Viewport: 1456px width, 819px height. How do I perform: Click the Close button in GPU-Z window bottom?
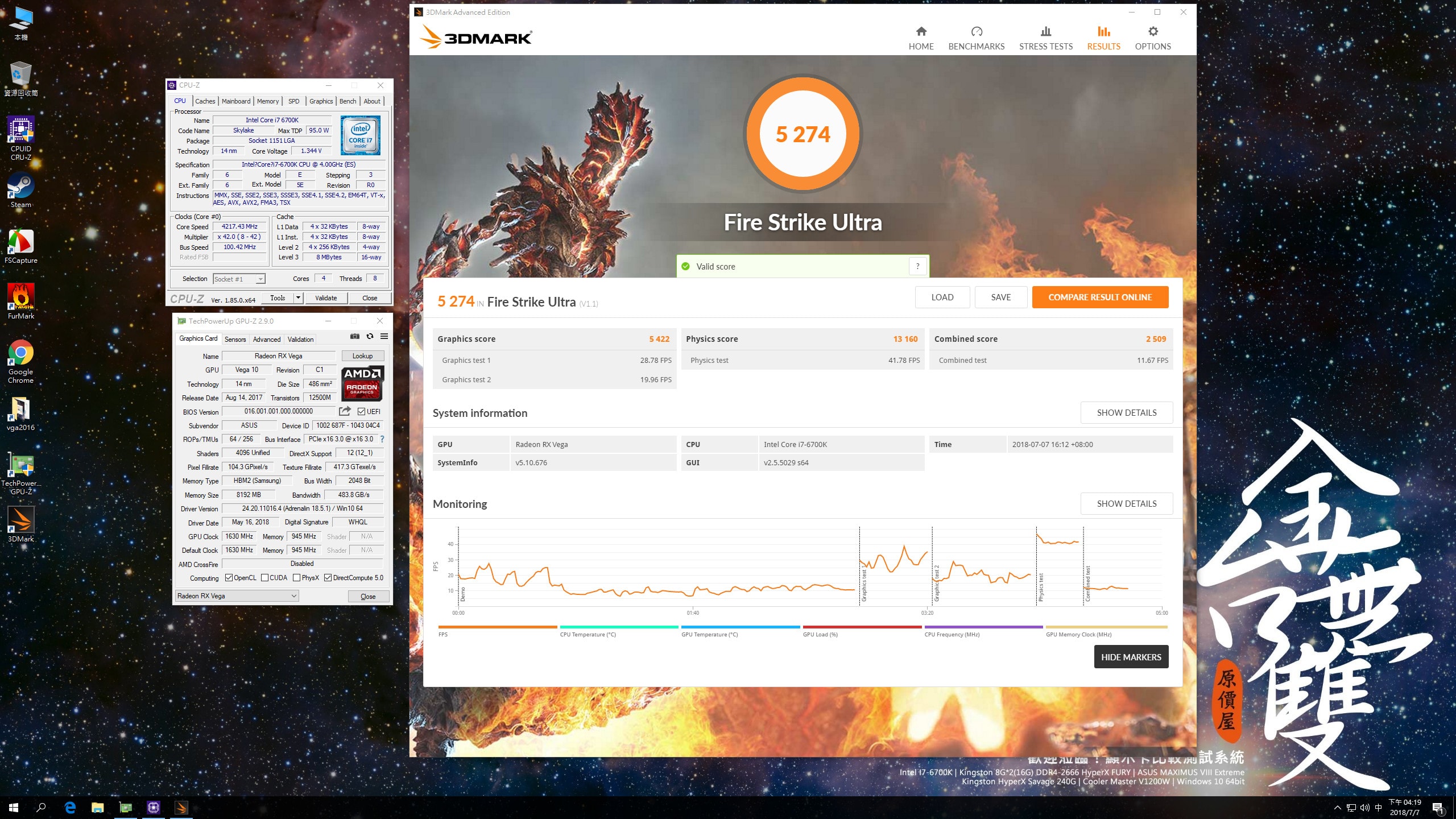(x=368, y=596)
